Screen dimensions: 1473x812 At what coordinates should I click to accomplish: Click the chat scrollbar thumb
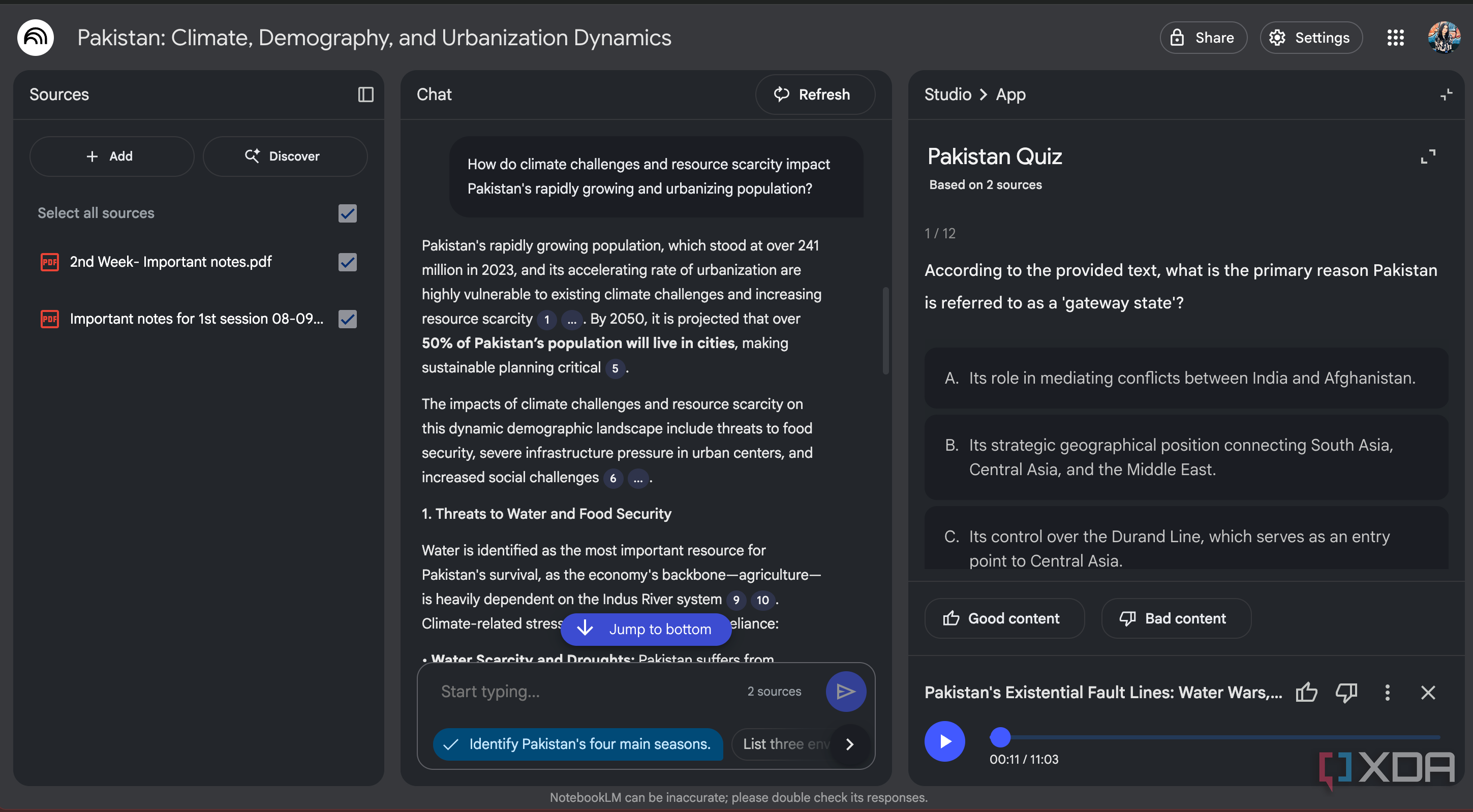point(886,330)
